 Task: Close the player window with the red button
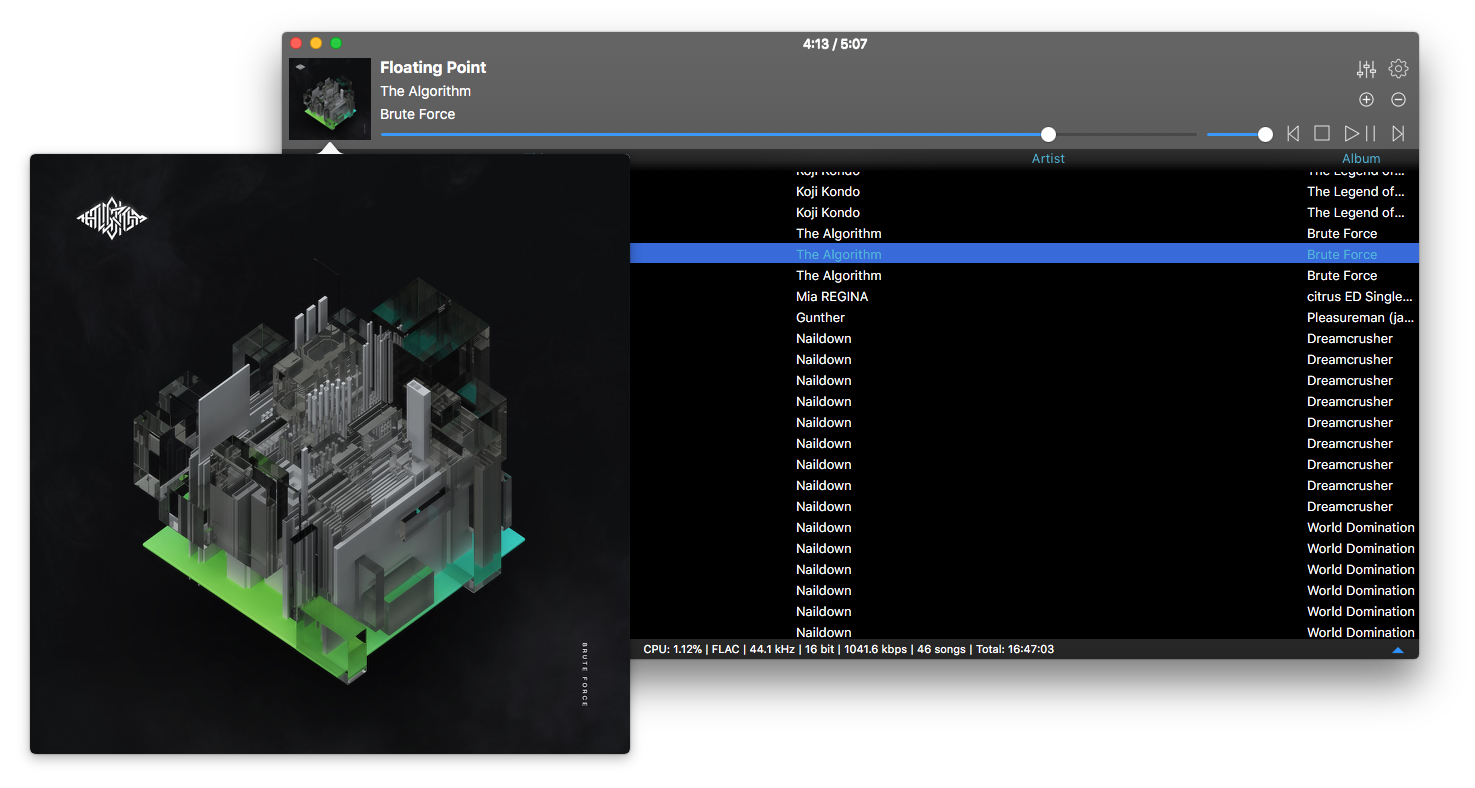296,43
